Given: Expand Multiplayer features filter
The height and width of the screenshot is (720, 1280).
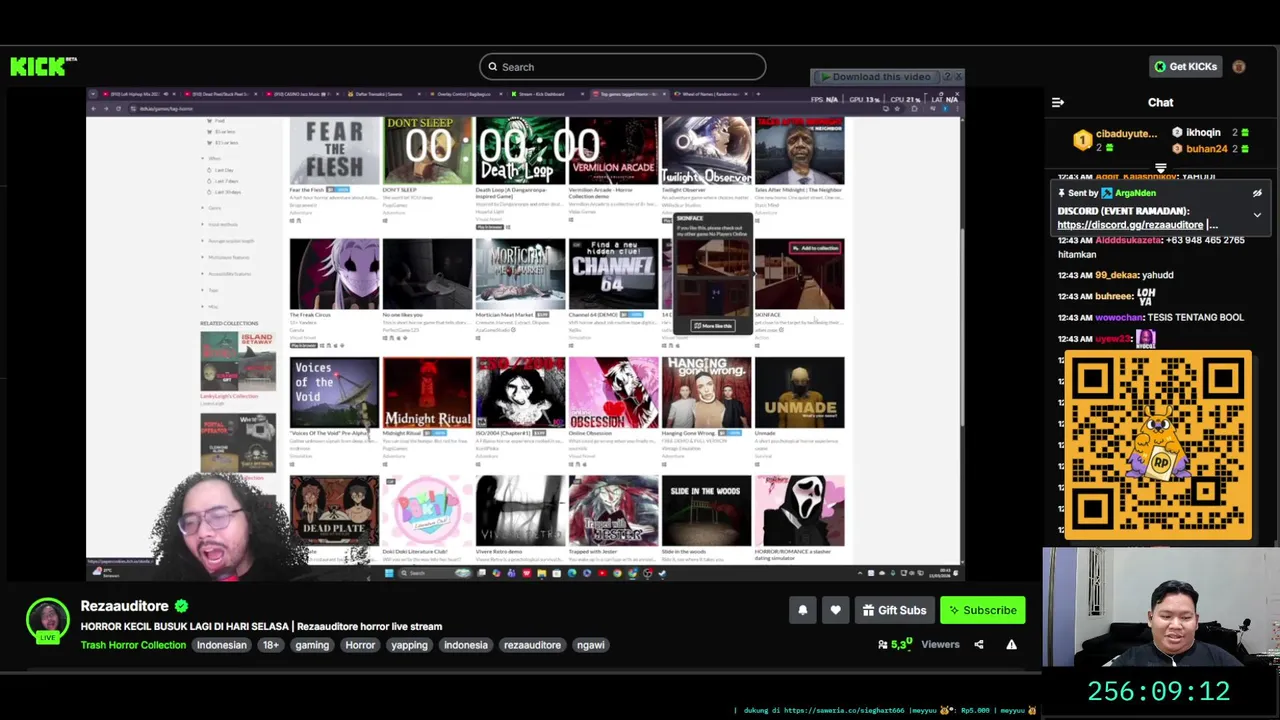Looking at the screenshot, I should click(227, 257).
